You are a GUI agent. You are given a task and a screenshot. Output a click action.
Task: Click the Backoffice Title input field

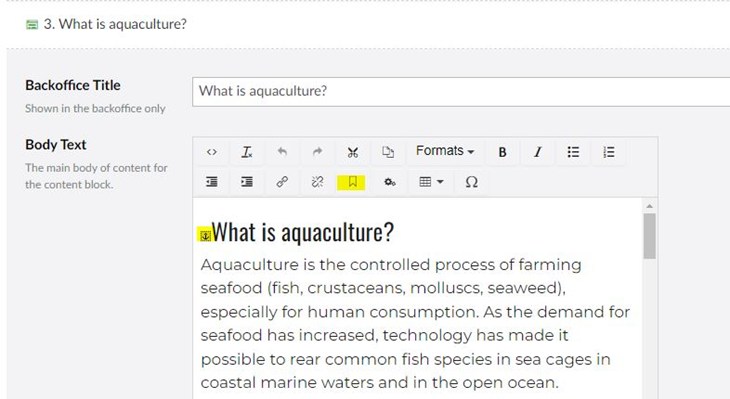pyautogui.click(x=461, y=91)
